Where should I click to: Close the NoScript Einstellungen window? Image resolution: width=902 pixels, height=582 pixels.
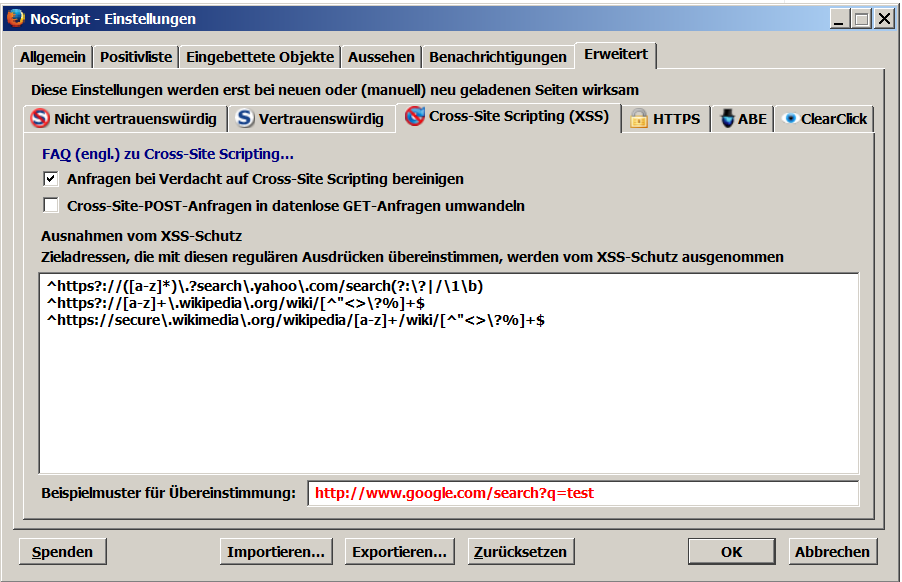point(884,19)
